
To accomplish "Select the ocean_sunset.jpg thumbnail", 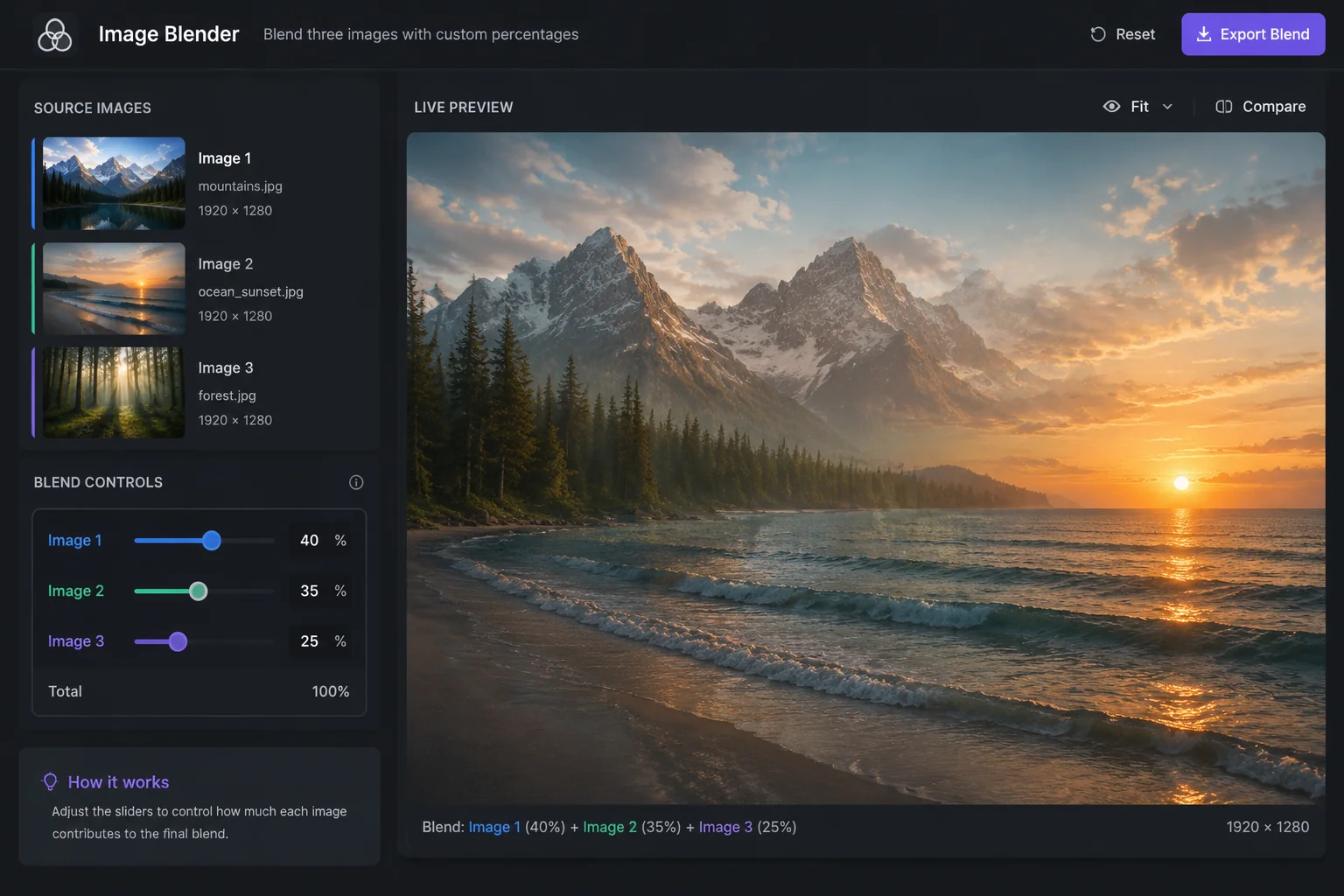I will tap(114, 289).
